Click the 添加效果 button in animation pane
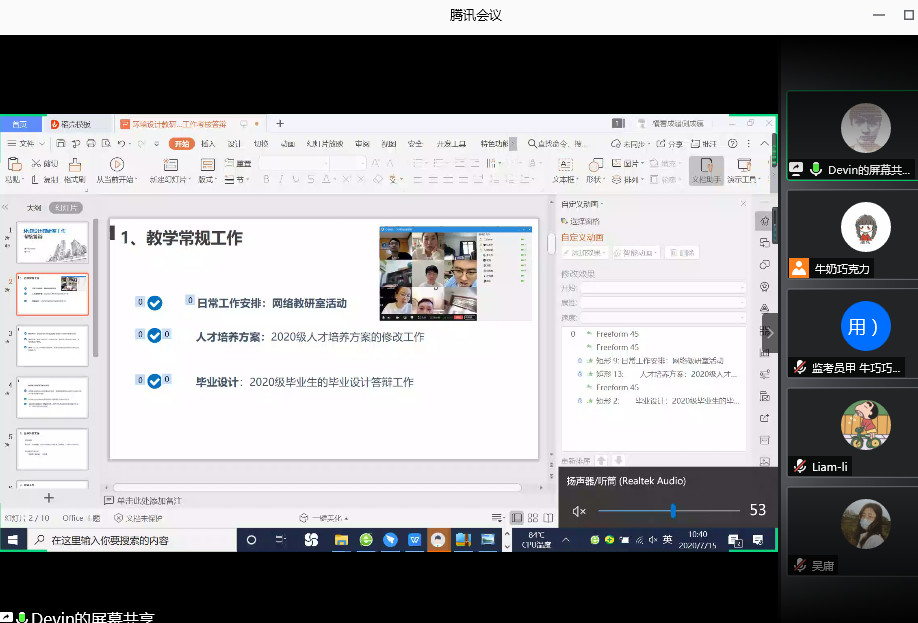The height and width of the screenshot is (623, 918). point(585,253)
